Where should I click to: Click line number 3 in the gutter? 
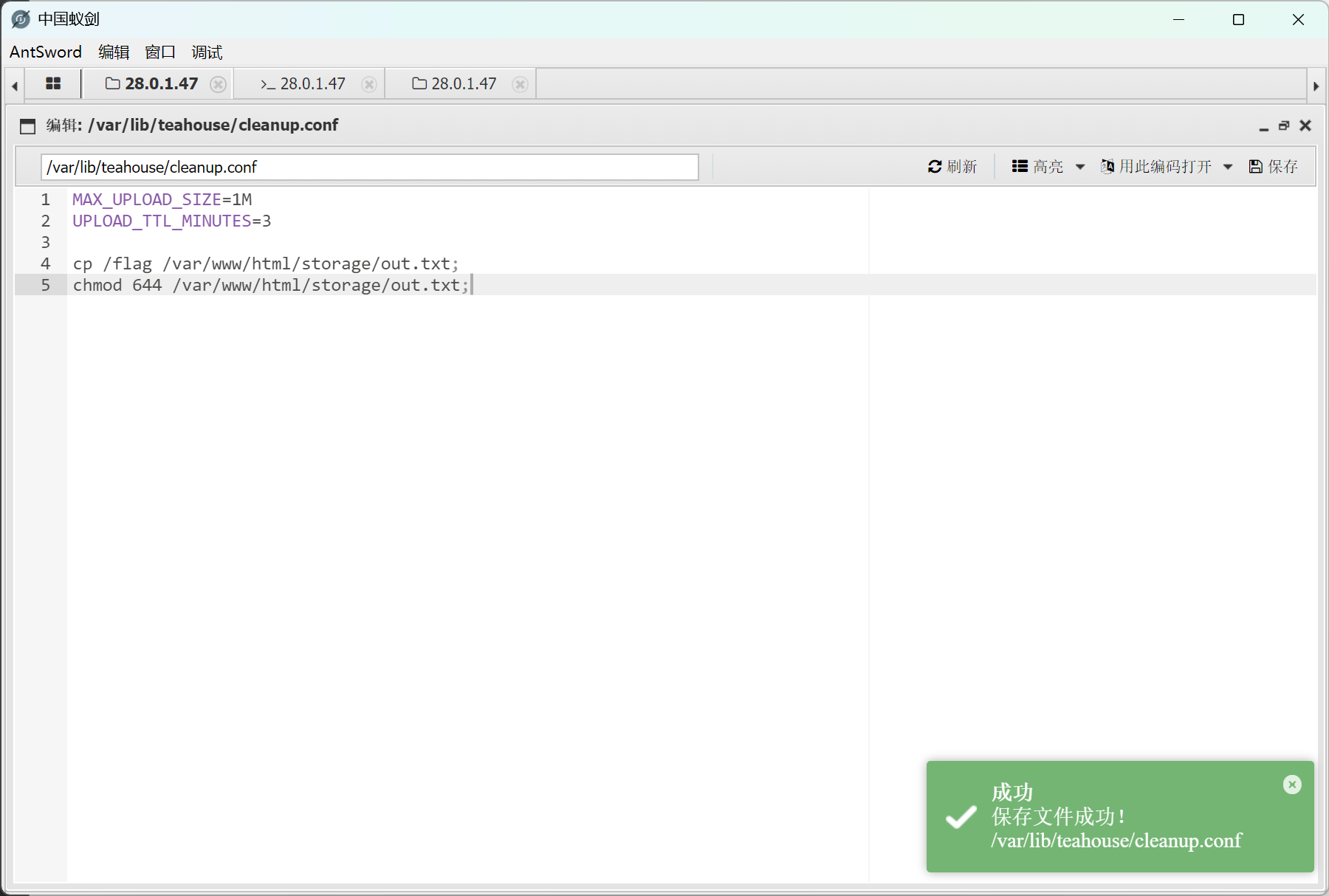(46, 242)
